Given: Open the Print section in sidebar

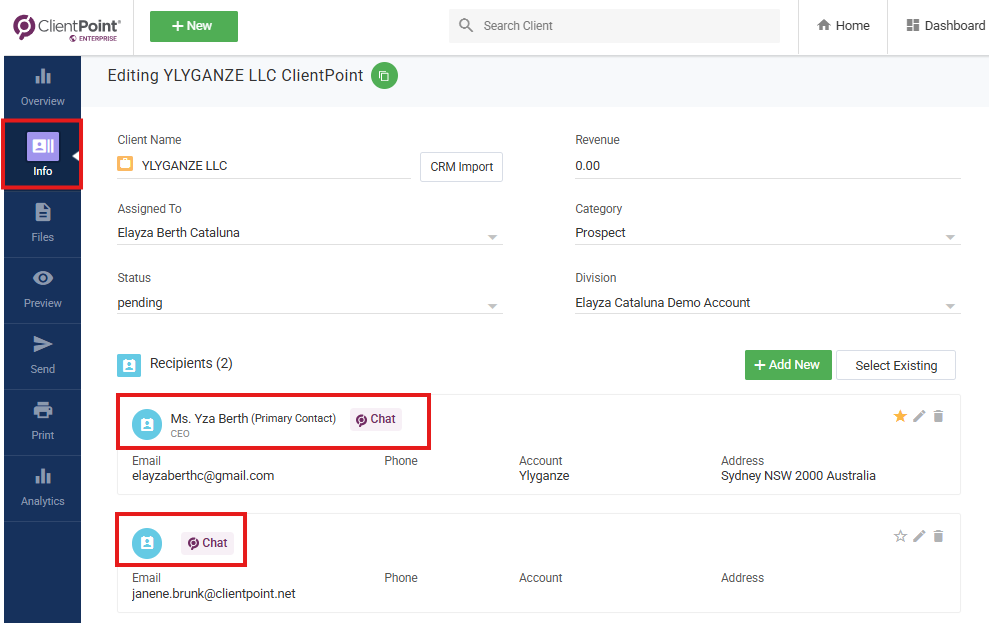Looking at the screenshot, I should (x=42, y=421).
